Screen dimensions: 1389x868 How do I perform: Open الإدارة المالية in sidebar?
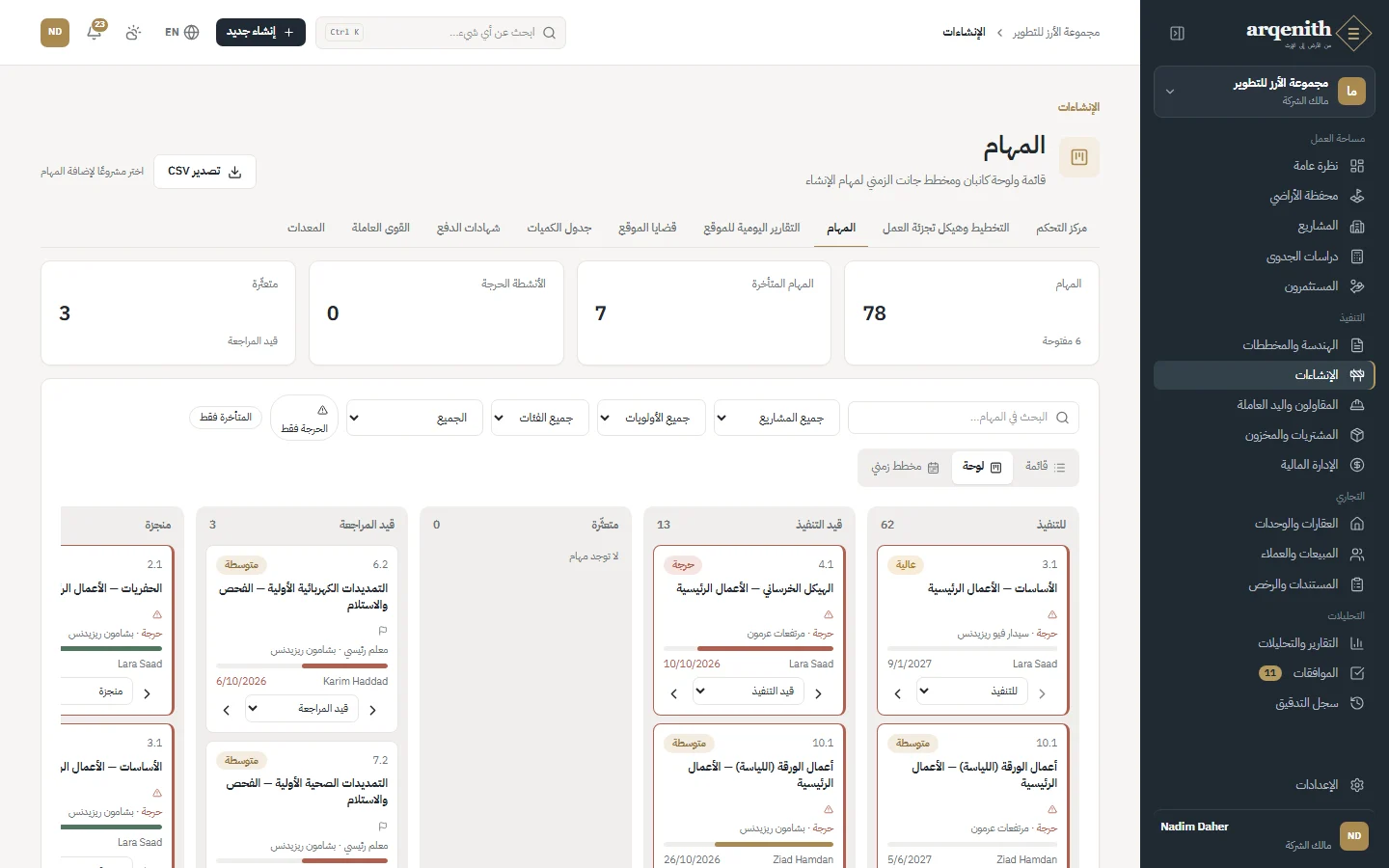[x=1265, y=465]
